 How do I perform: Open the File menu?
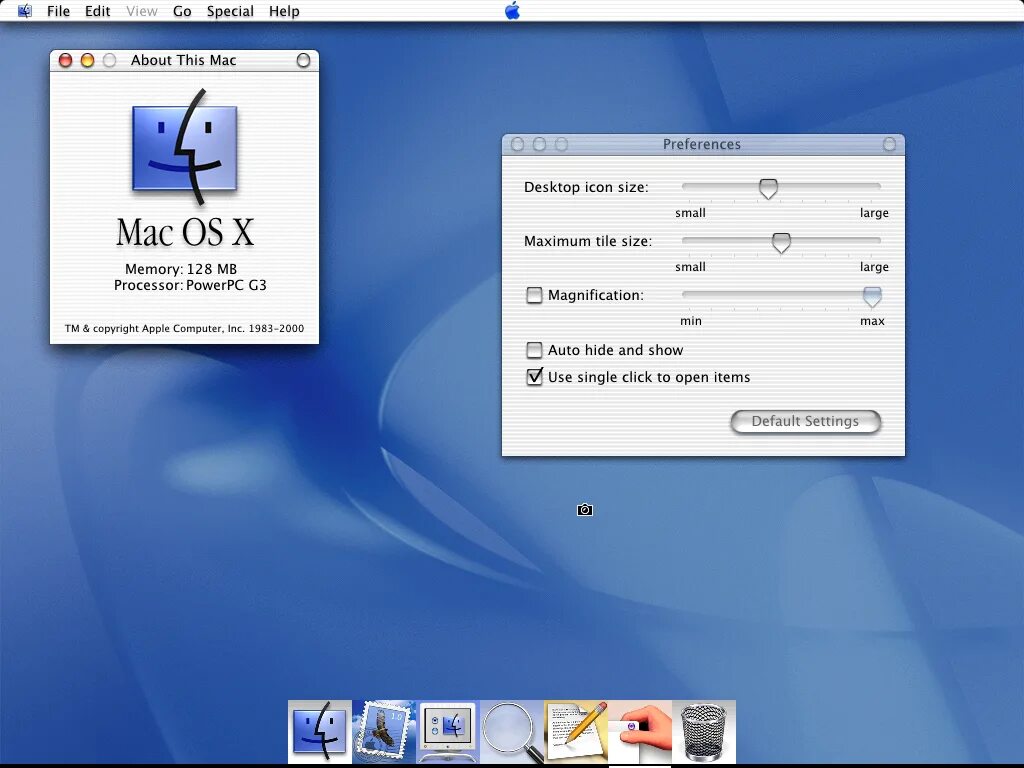[58, 11]
